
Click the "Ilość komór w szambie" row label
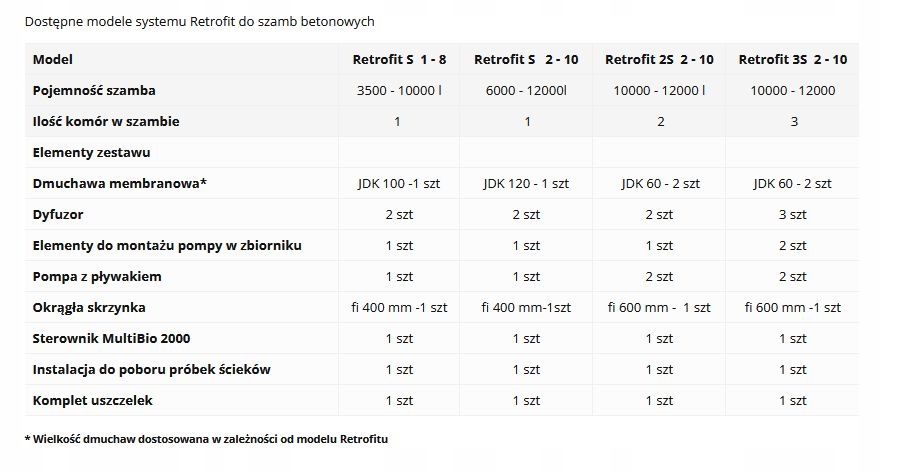[106, 122]
